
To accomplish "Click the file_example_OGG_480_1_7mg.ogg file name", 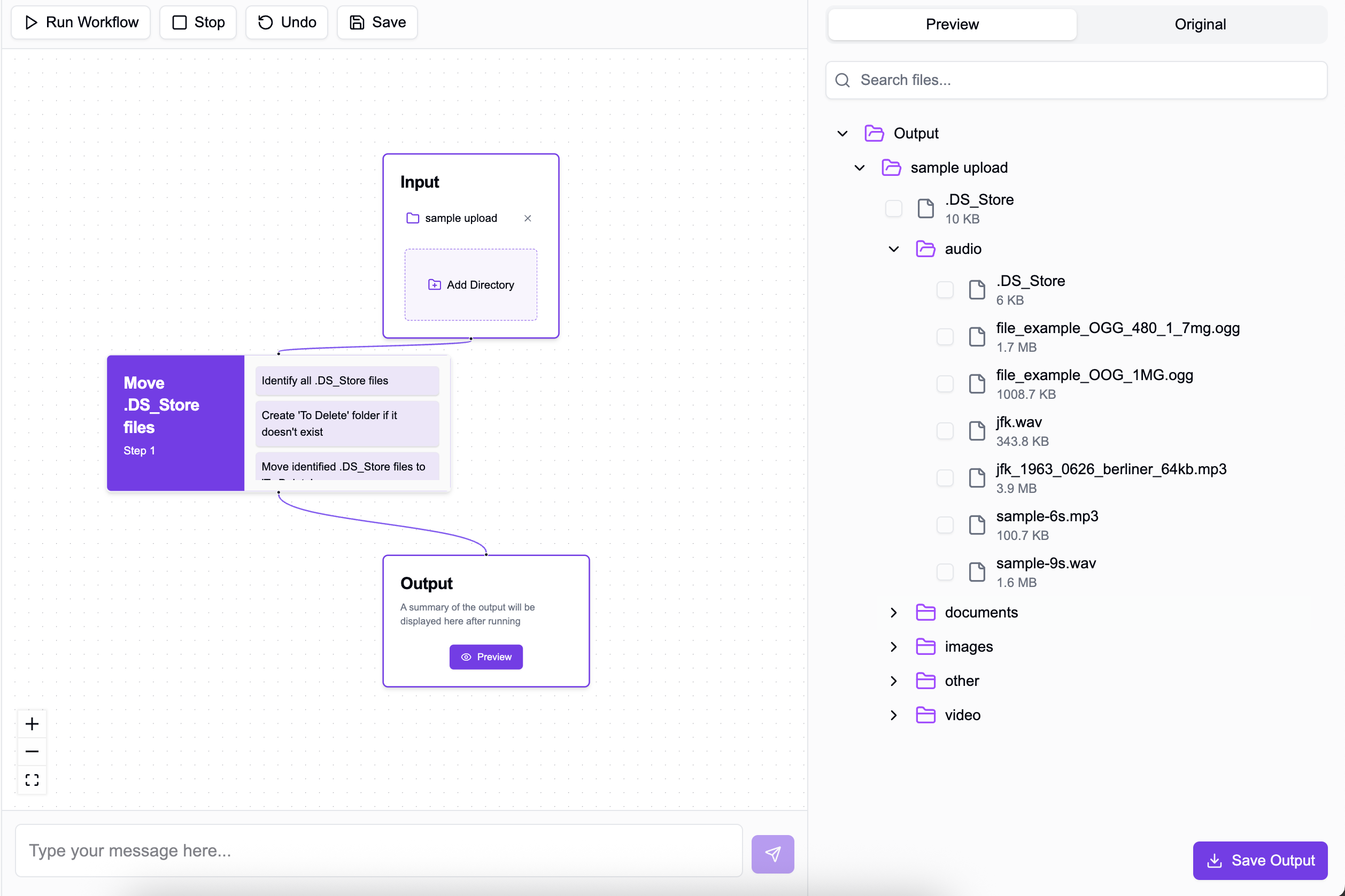I will [1118, 328].
